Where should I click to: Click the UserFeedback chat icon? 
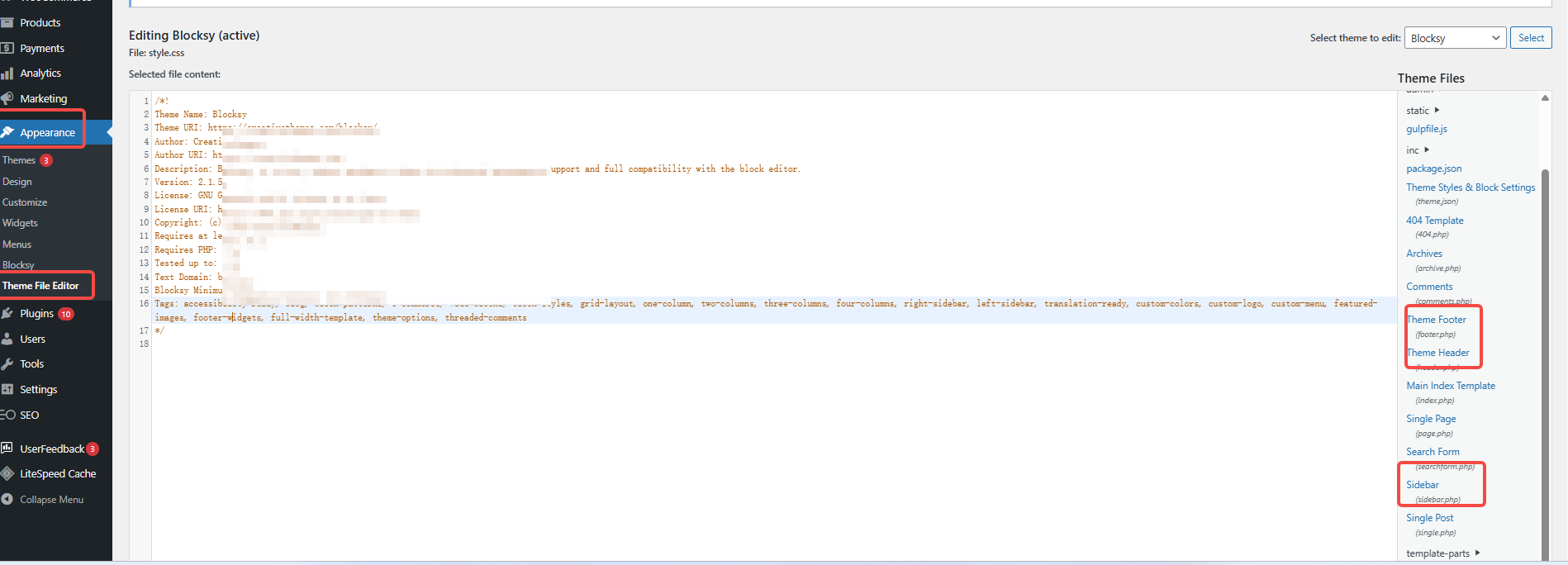click(7, 448)
